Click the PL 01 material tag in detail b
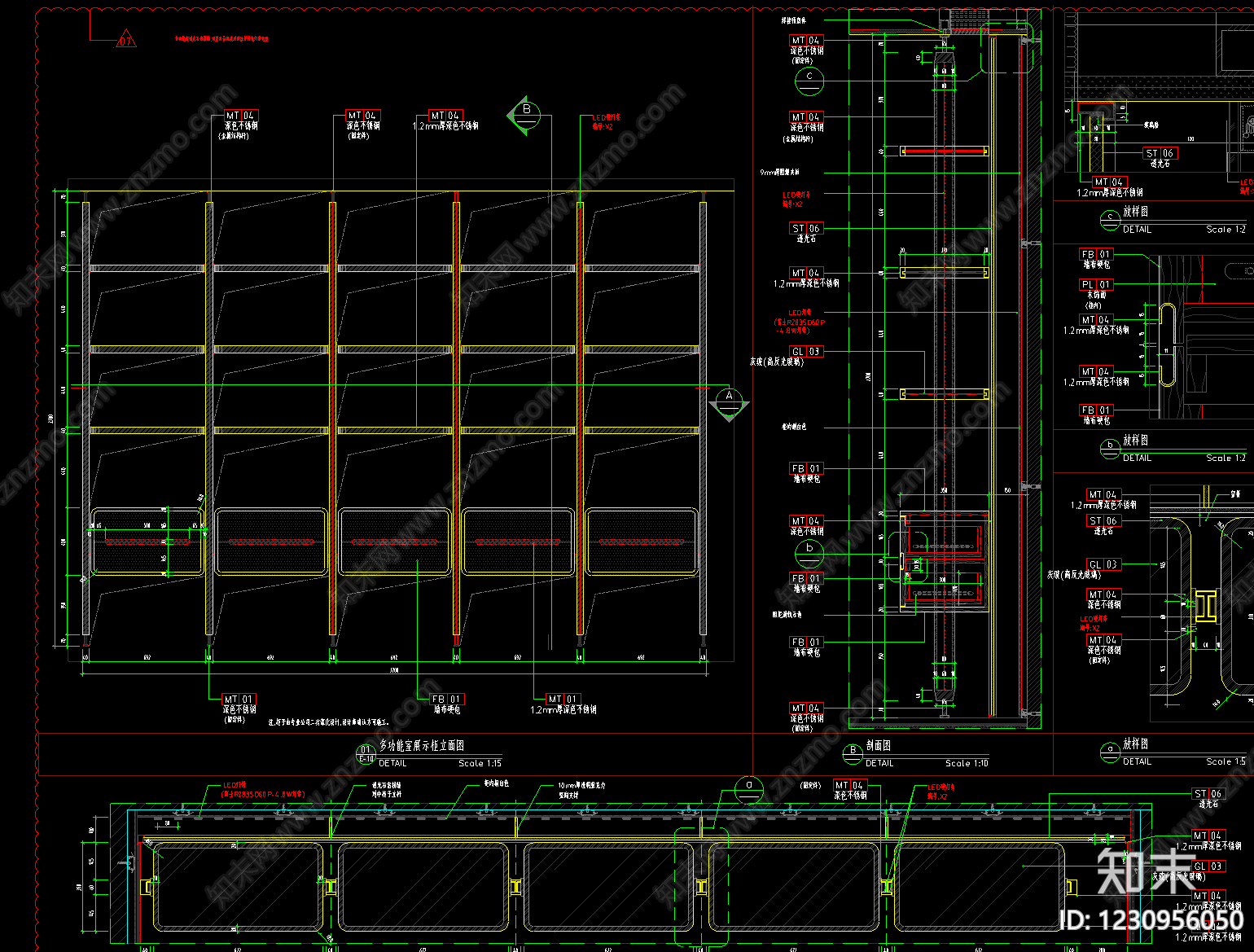1254x952 pixels. point(1096,284)
